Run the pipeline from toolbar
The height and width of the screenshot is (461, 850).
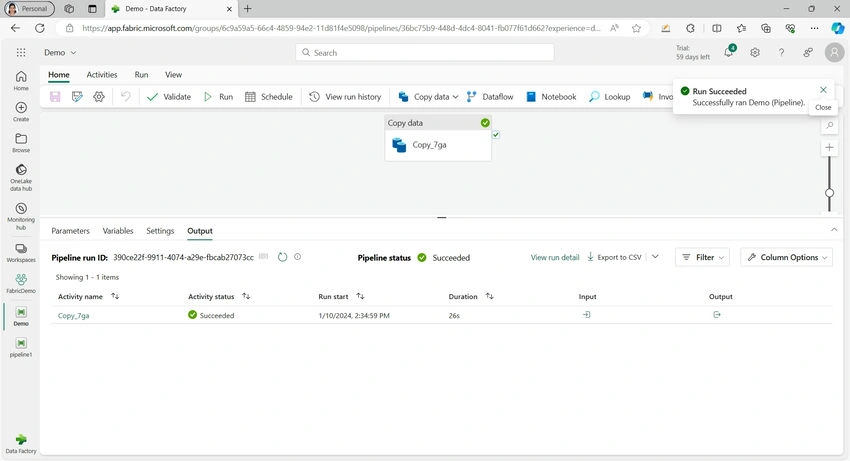tap(218, 97)
